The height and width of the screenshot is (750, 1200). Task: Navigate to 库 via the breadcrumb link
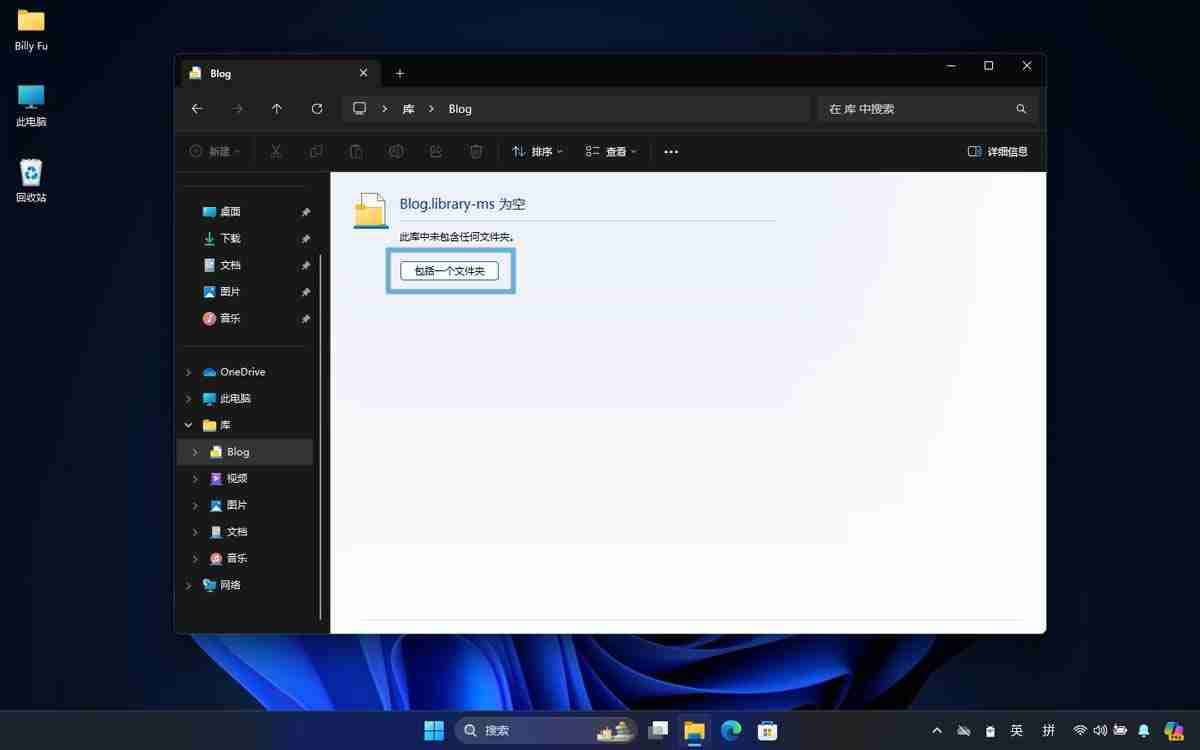click(408, 108)
